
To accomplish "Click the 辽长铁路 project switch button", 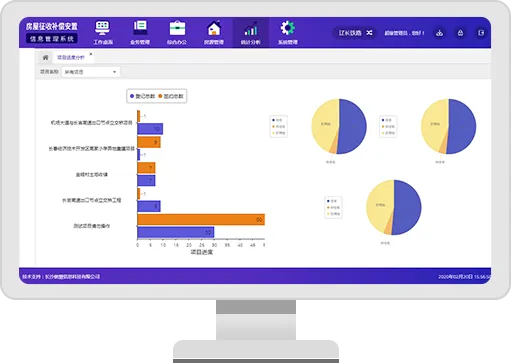I will click(355, 33).
